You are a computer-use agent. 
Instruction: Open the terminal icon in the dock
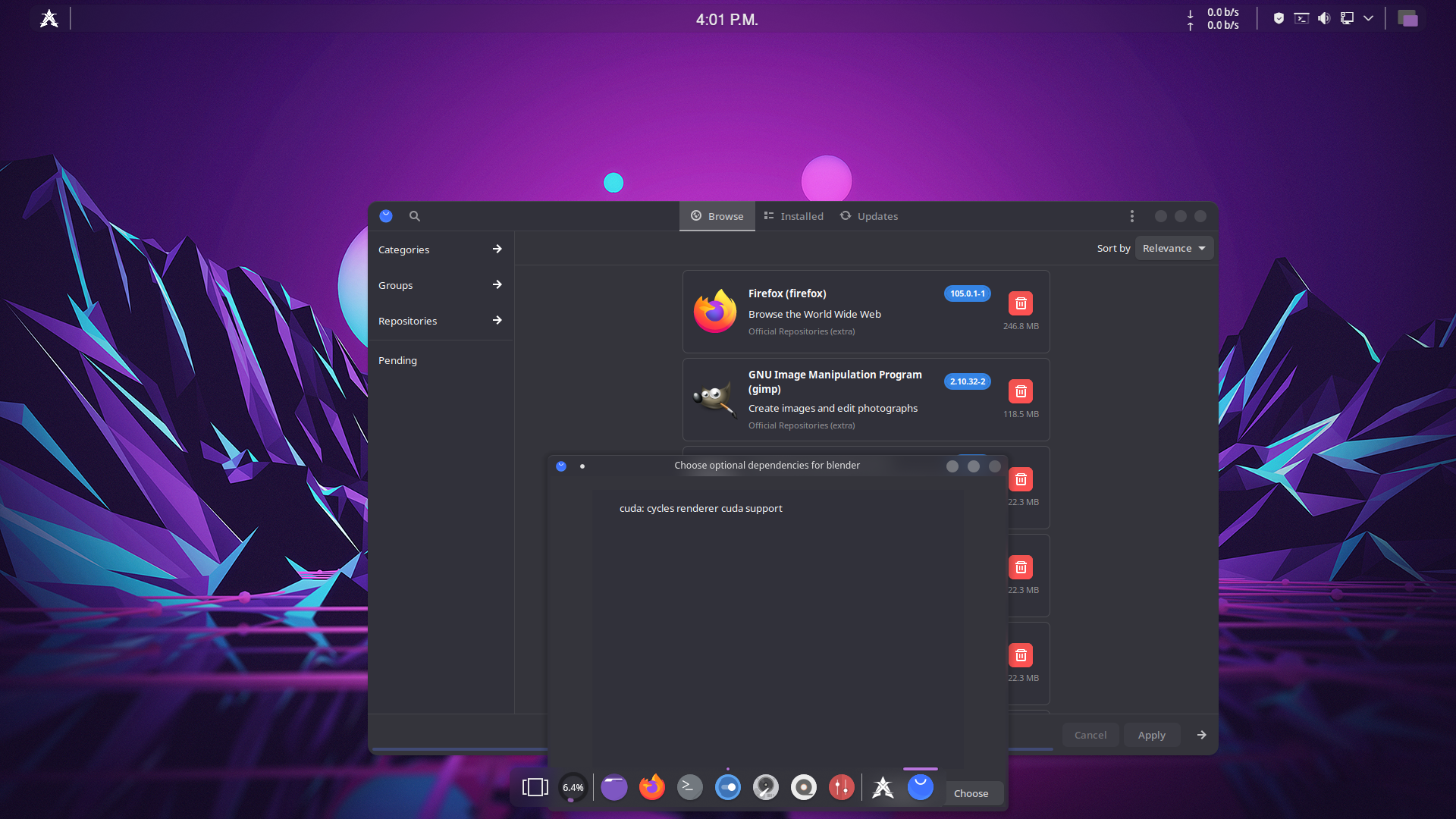click(690, 787)
